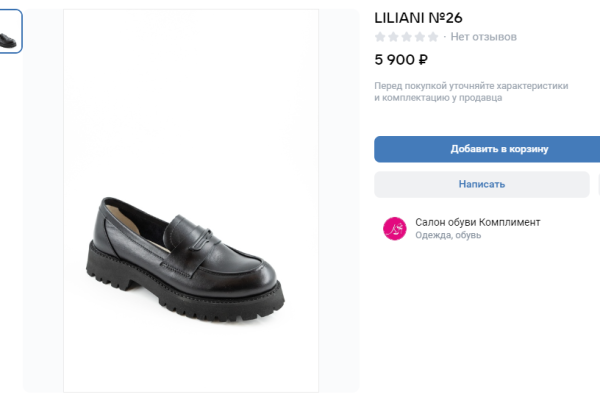Click the Одежда, обувь category text

tap(448, 236)
